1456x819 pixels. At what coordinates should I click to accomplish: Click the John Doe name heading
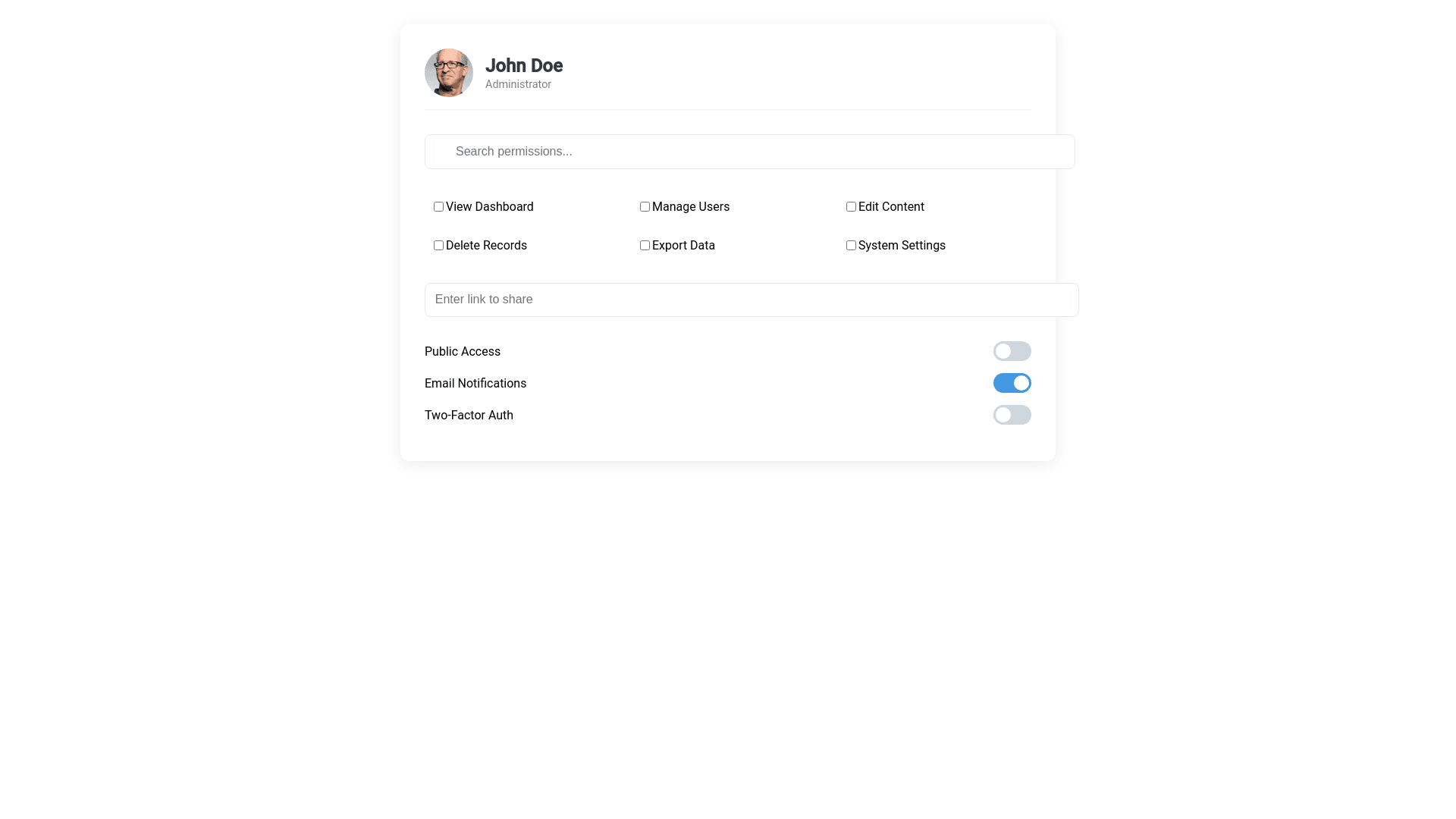[524, 66]
